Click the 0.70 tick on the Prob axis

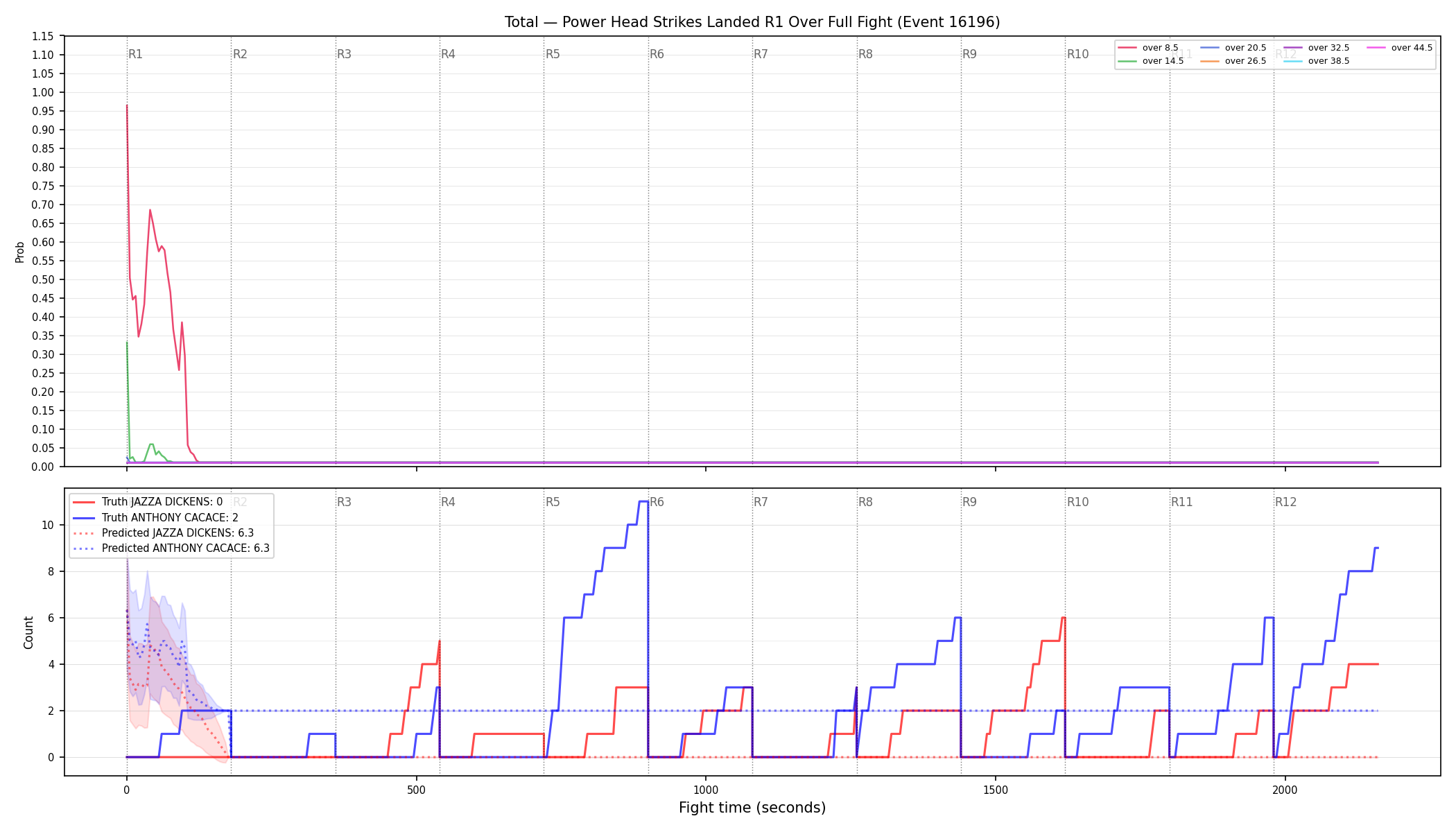(43, 205)
